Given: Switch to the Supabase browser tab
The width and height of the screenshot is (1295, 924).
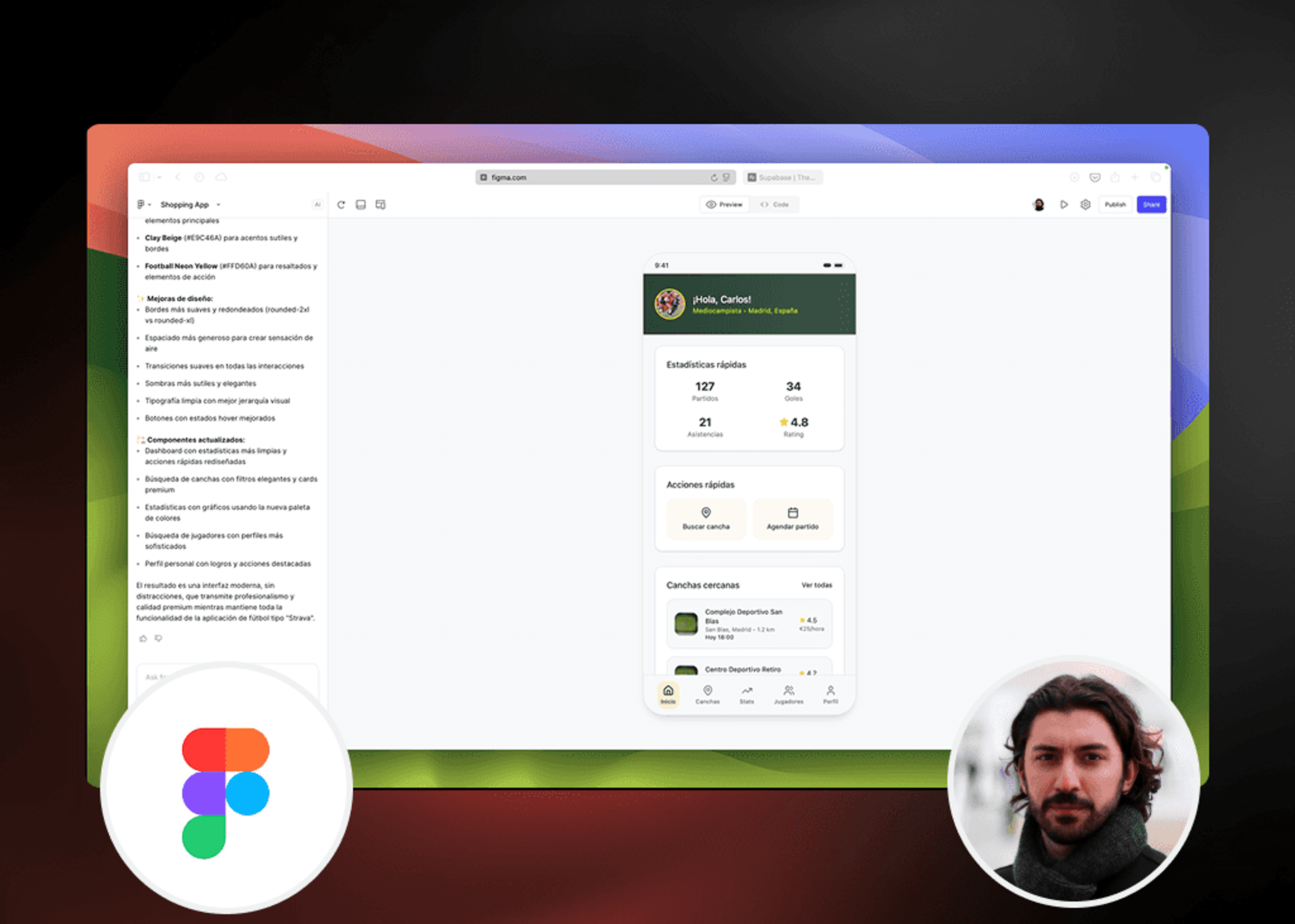Looking at the screenshot, I should pyautogui.click(x=782, y=178).
